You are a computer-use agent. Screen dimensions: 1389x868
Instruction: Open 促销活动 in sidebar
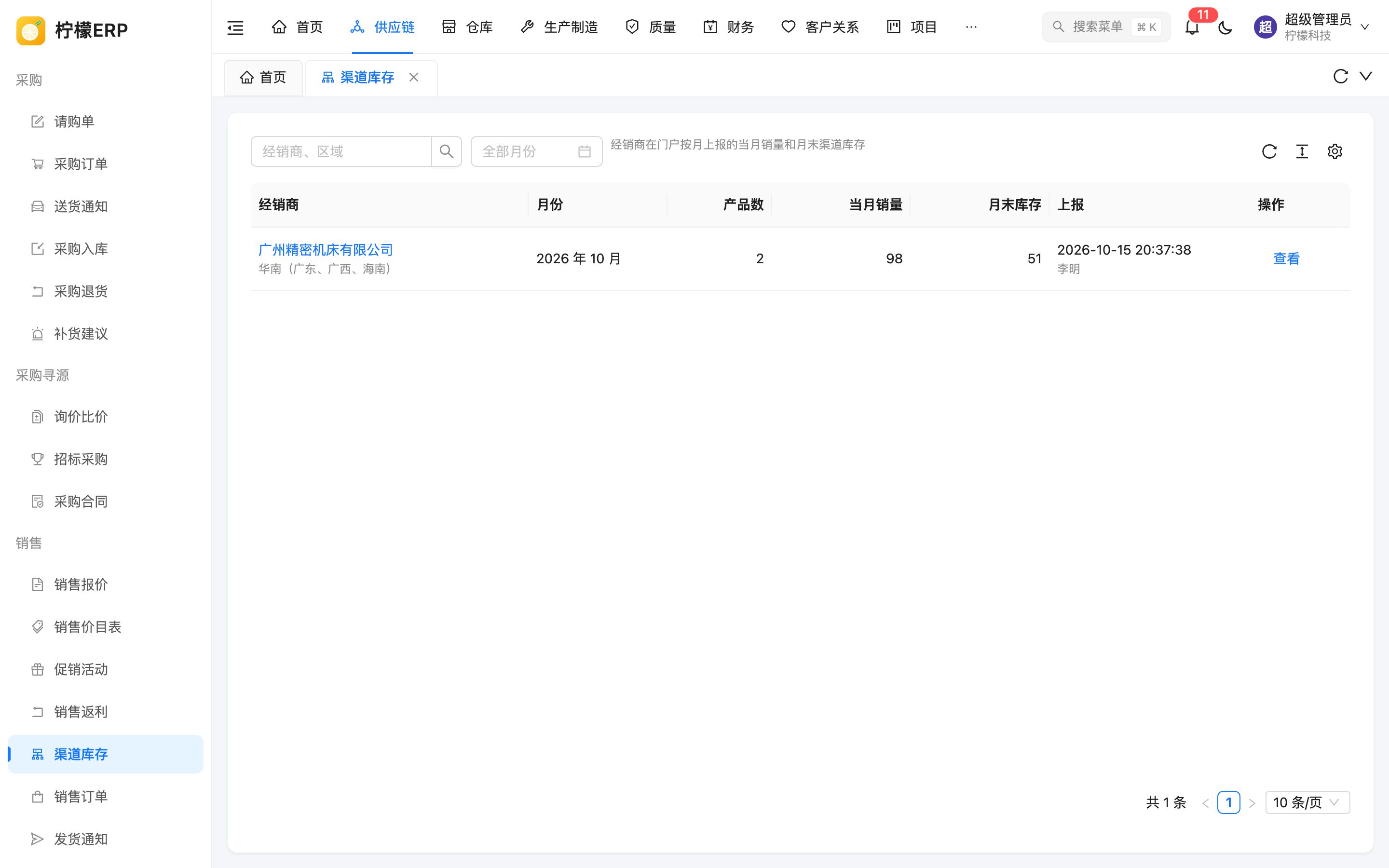(x=106, y=669)
